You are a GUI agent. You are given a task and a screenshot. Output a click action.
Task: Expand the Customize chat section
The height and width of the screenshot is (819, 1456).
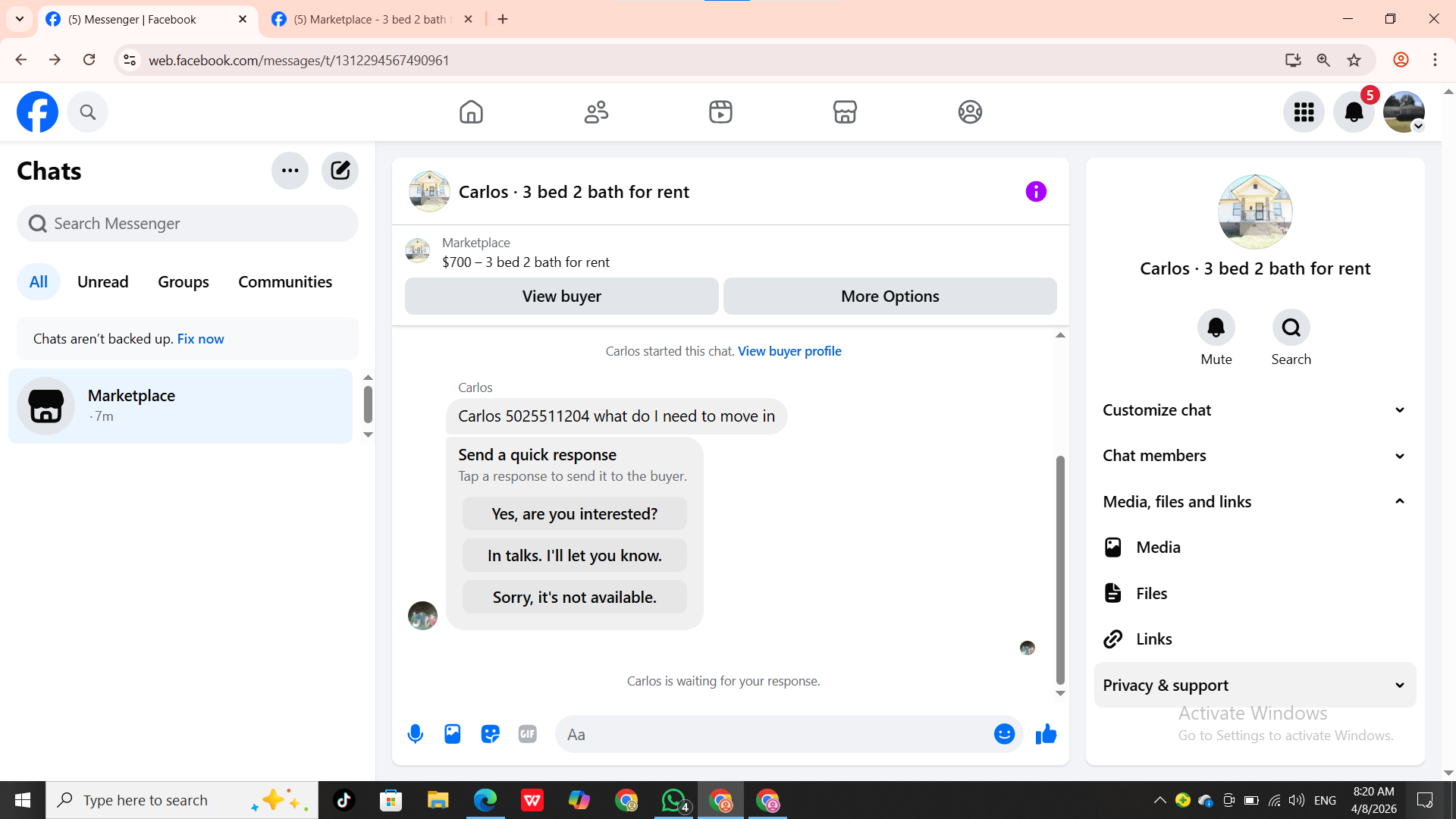(x=1254, y=410)
